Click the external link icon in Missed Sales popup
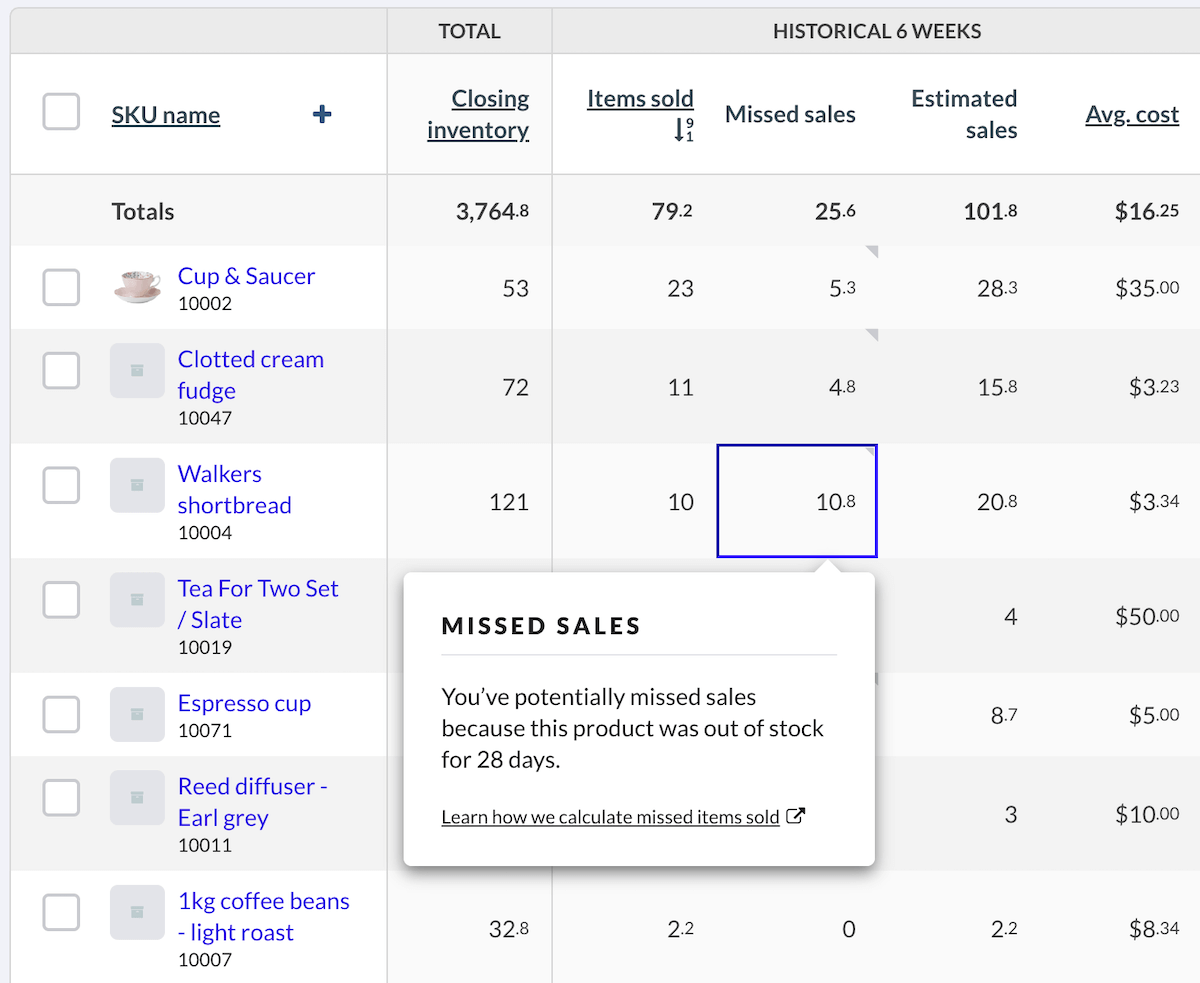 796,816
